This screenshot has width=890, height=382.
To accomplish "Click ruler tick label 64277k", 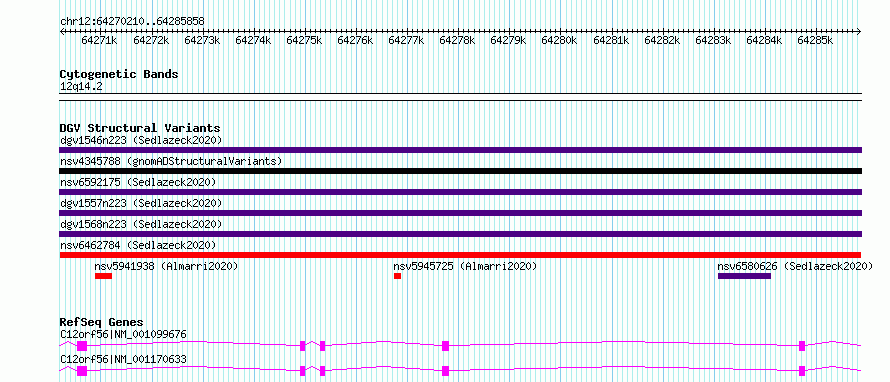I will (x=406, y=40).
